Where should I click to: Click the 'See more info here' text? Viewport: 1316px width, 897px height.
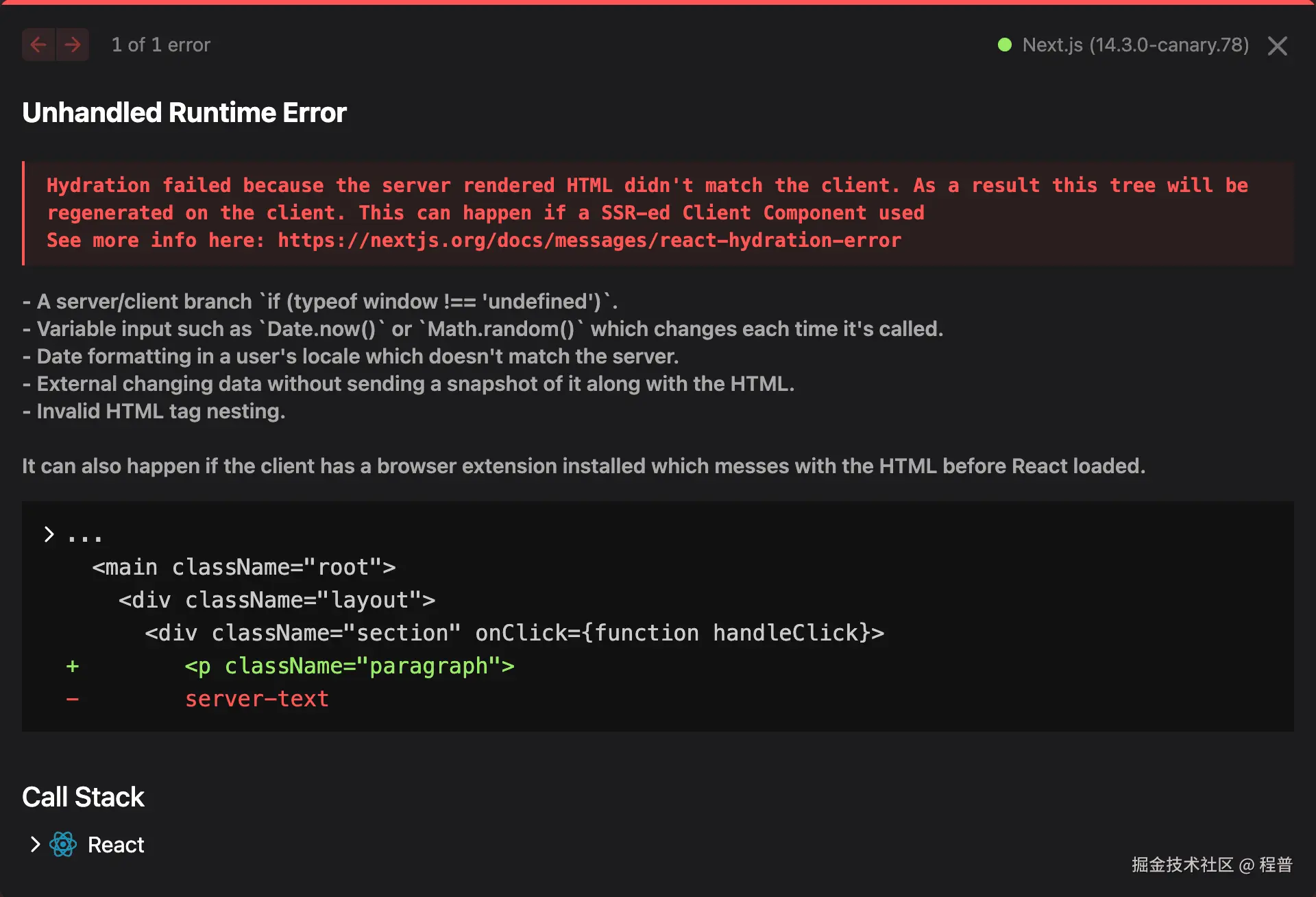[x=154, y=240]
